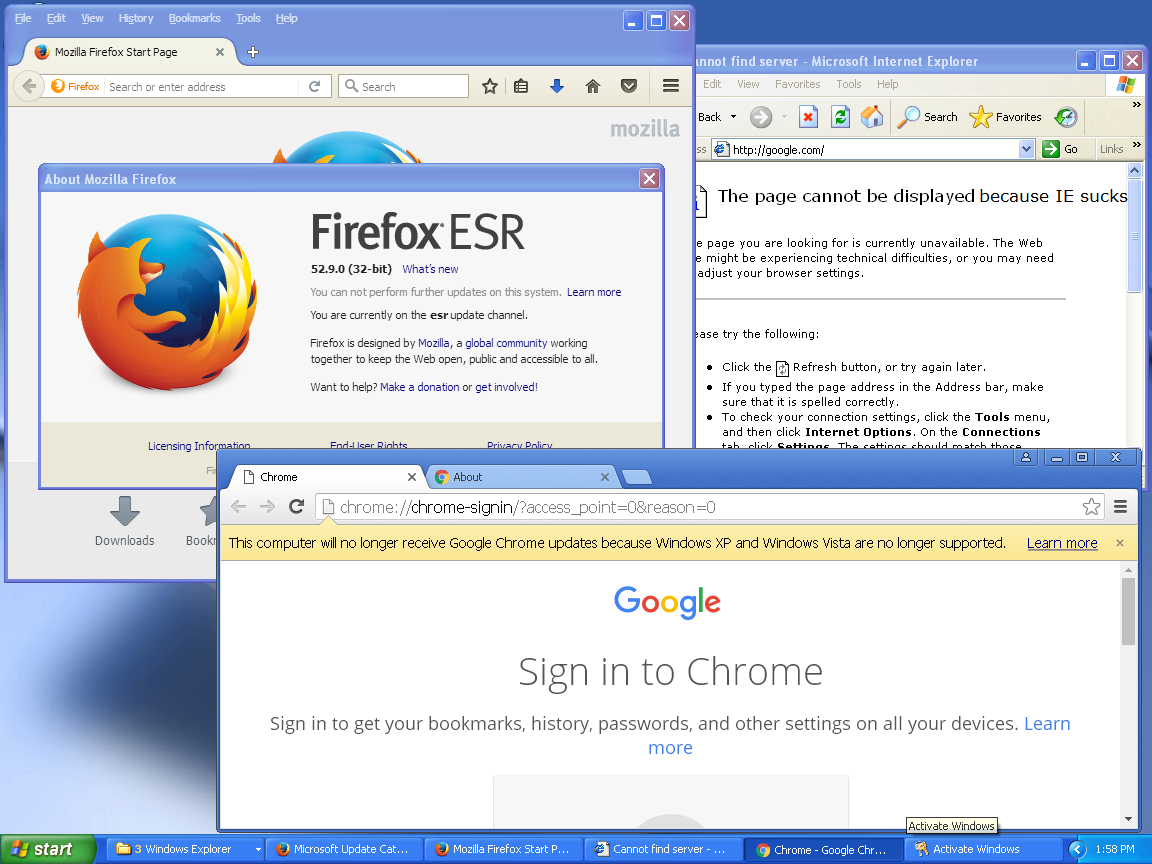Viewport: 1152px width, 864px height.
Task: Dismiss Chrome unsupported OS infobar
Action: click(1120, 543)
